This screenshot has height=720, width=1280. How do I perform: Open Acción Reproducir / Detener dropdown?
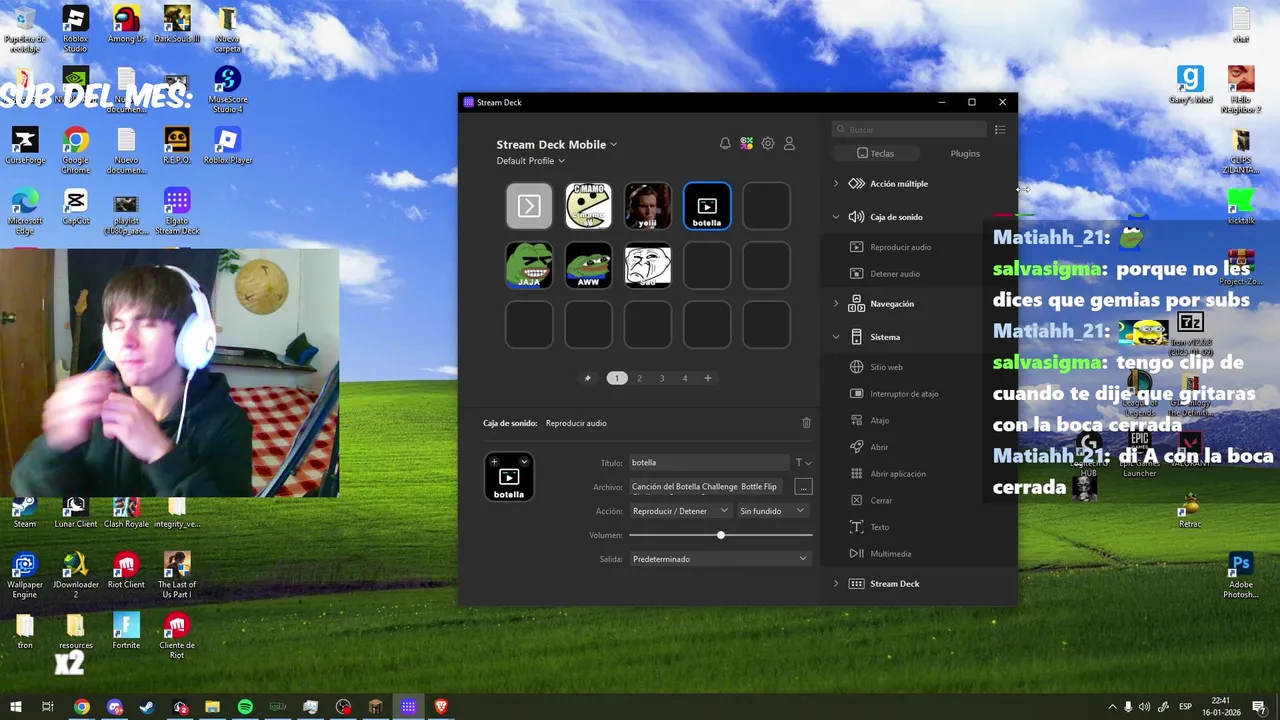pyautogui.click(x=680, y=511)
